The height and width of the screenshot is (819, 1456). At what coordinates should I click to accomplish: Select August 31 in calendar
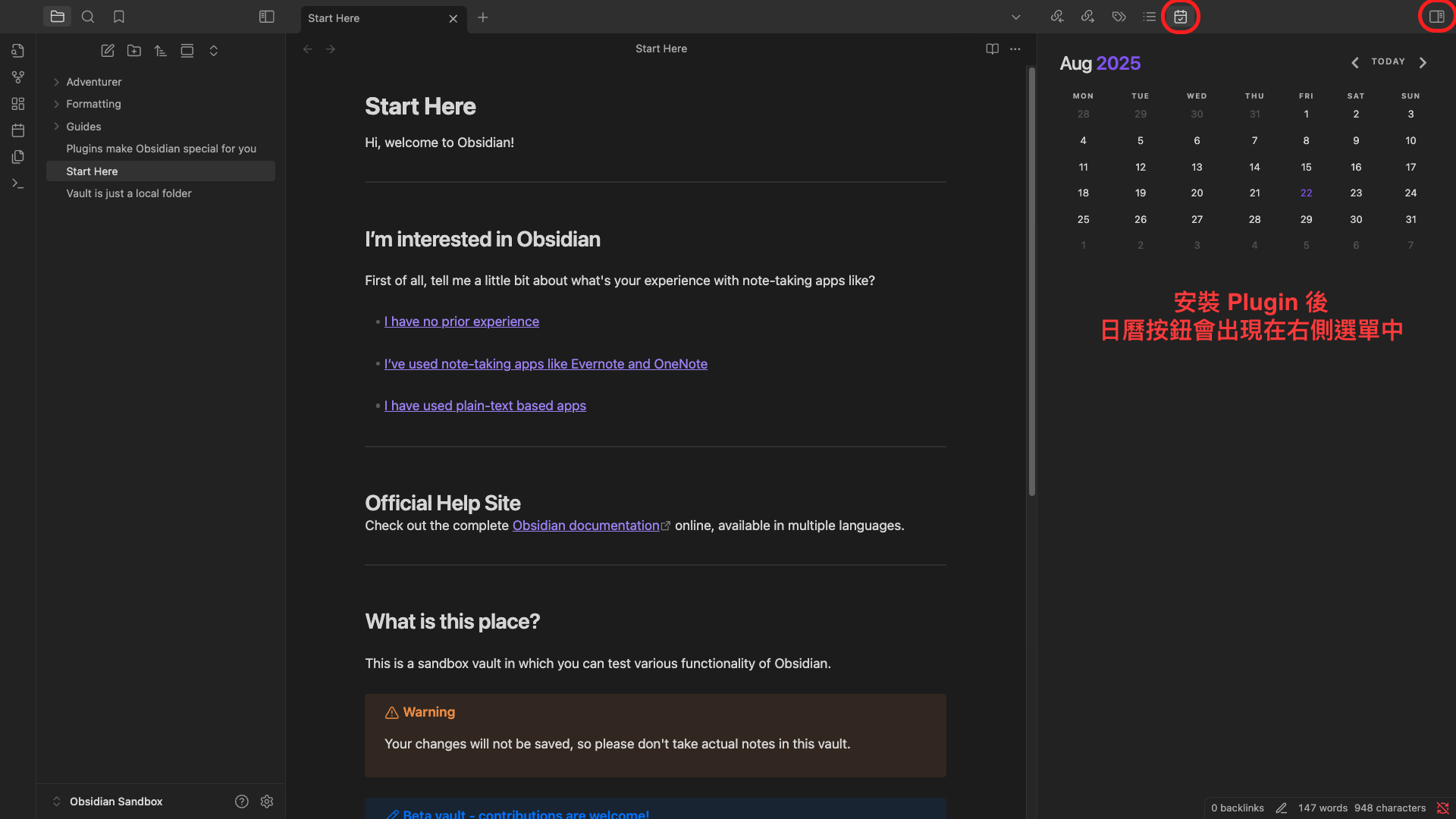point(1410,219)
